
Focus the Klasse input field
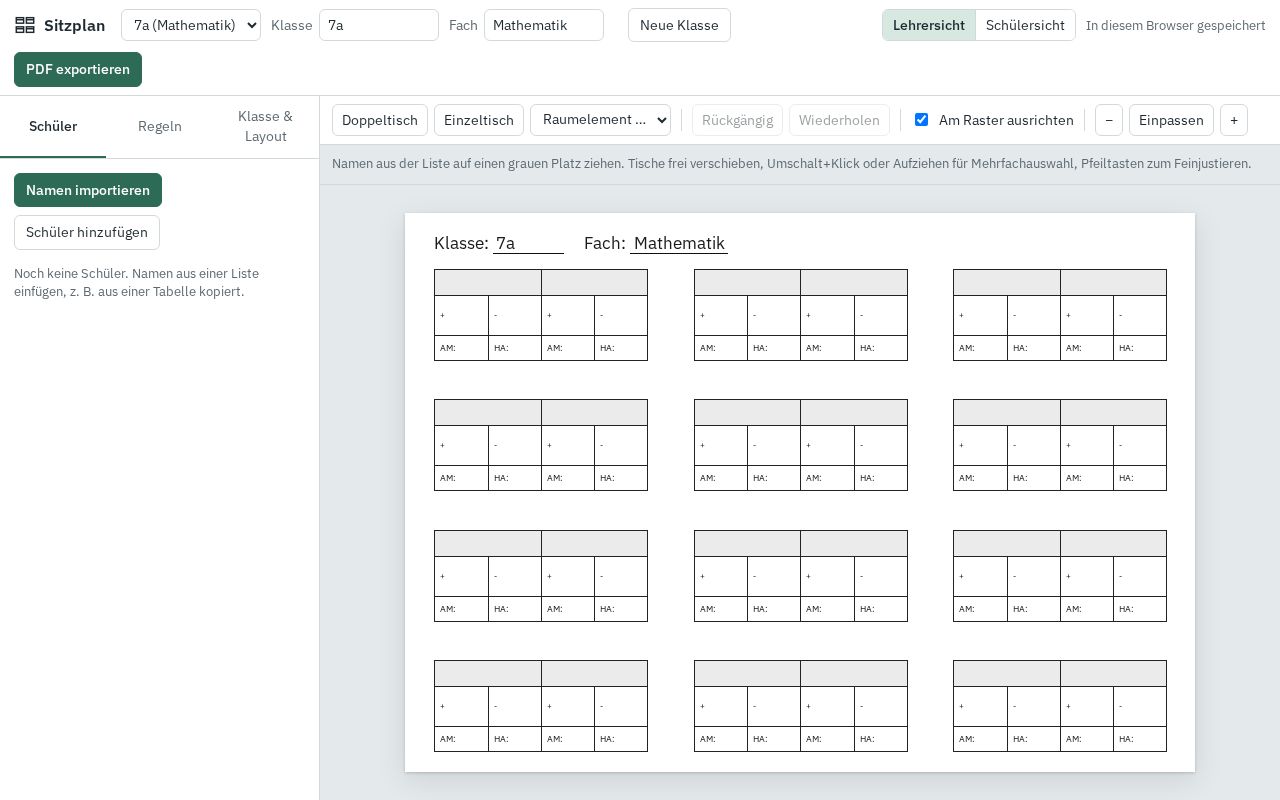[379, 25]
